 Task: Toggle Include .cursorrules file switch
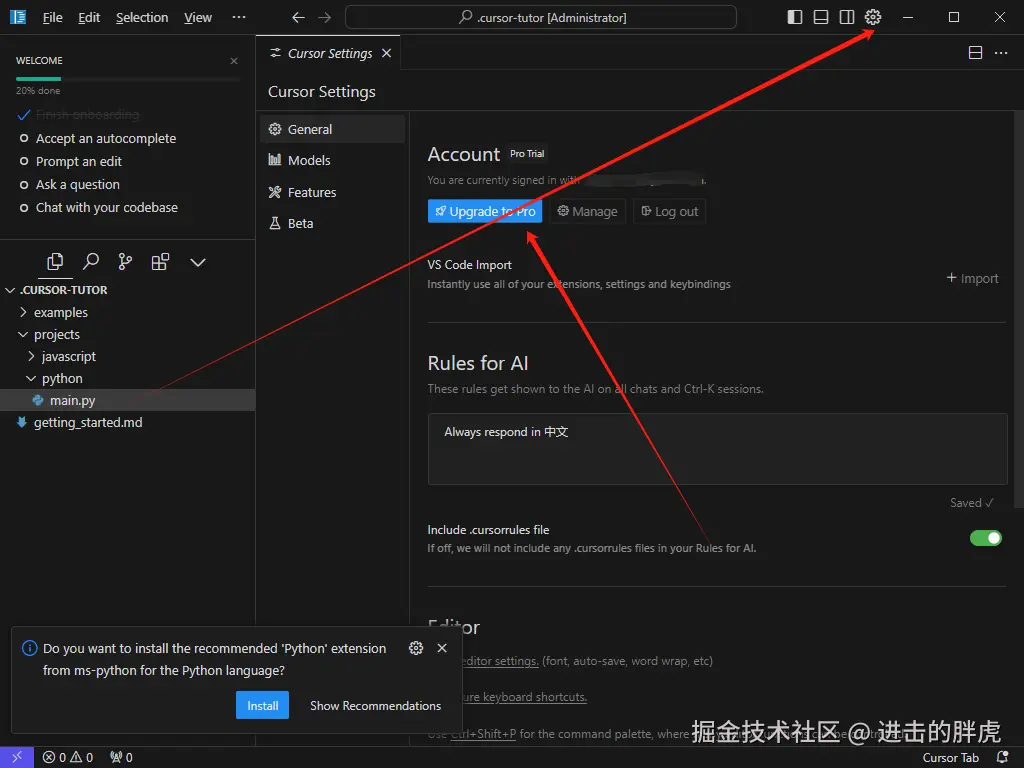985,538
